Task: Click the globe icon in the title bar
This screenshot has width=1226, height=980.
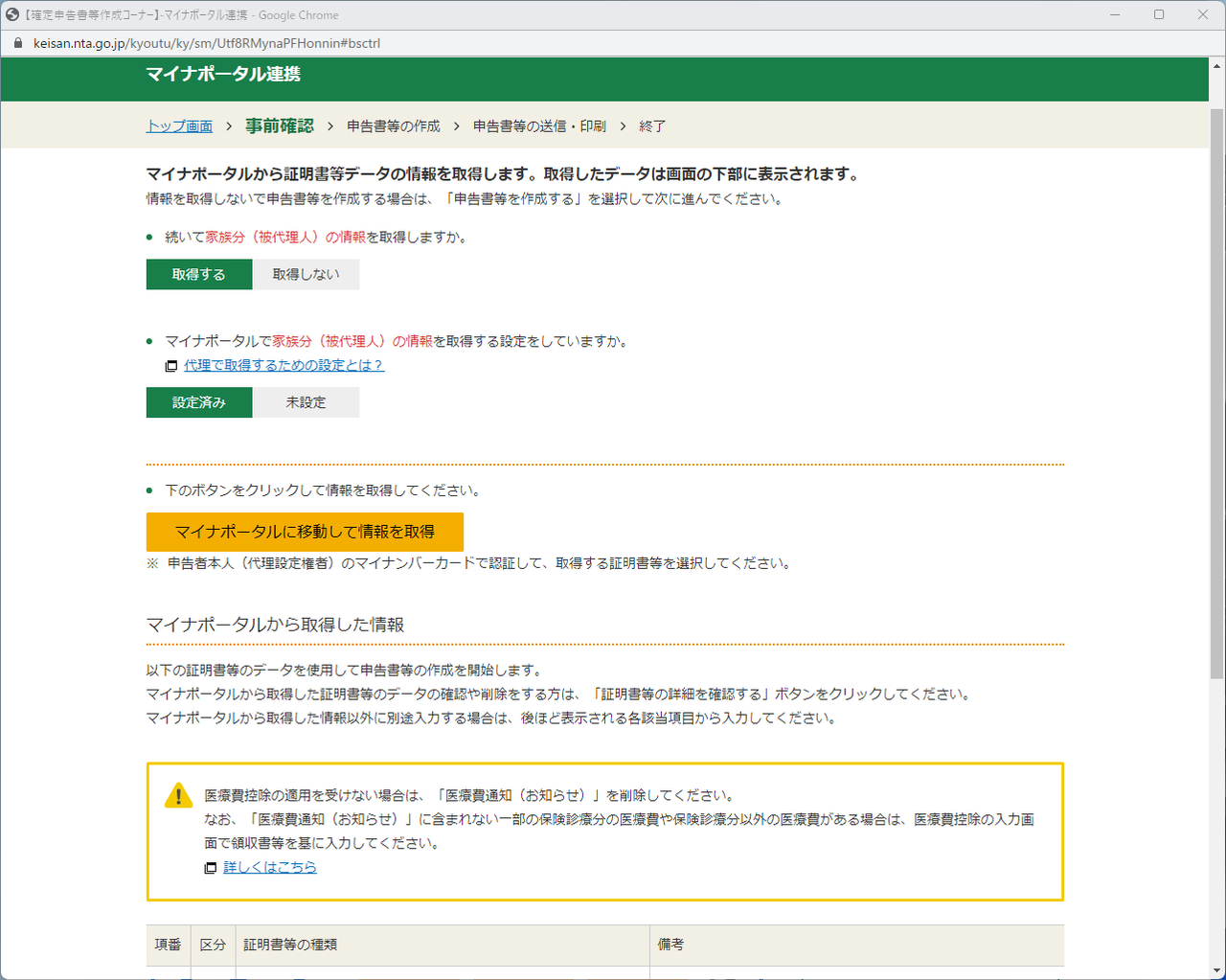Action: point(12,14)
